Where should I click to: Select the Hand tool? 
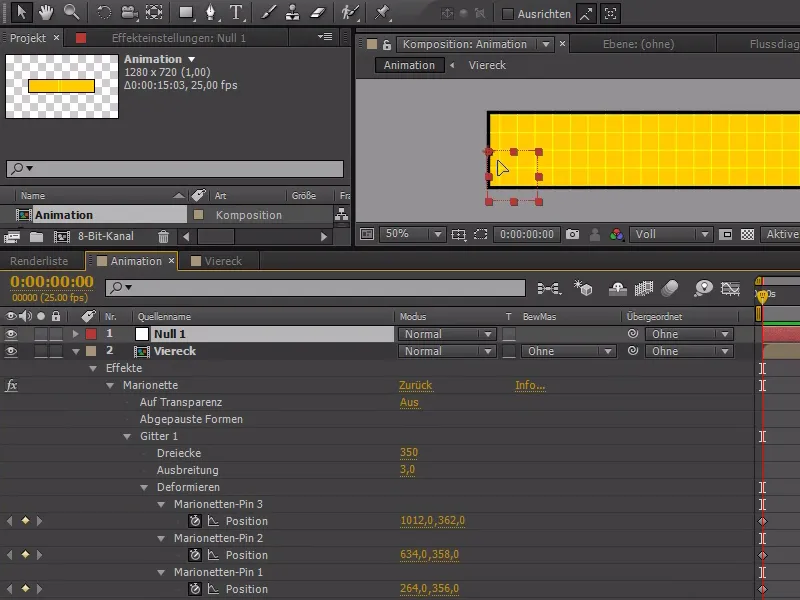[x=45, y=14]
